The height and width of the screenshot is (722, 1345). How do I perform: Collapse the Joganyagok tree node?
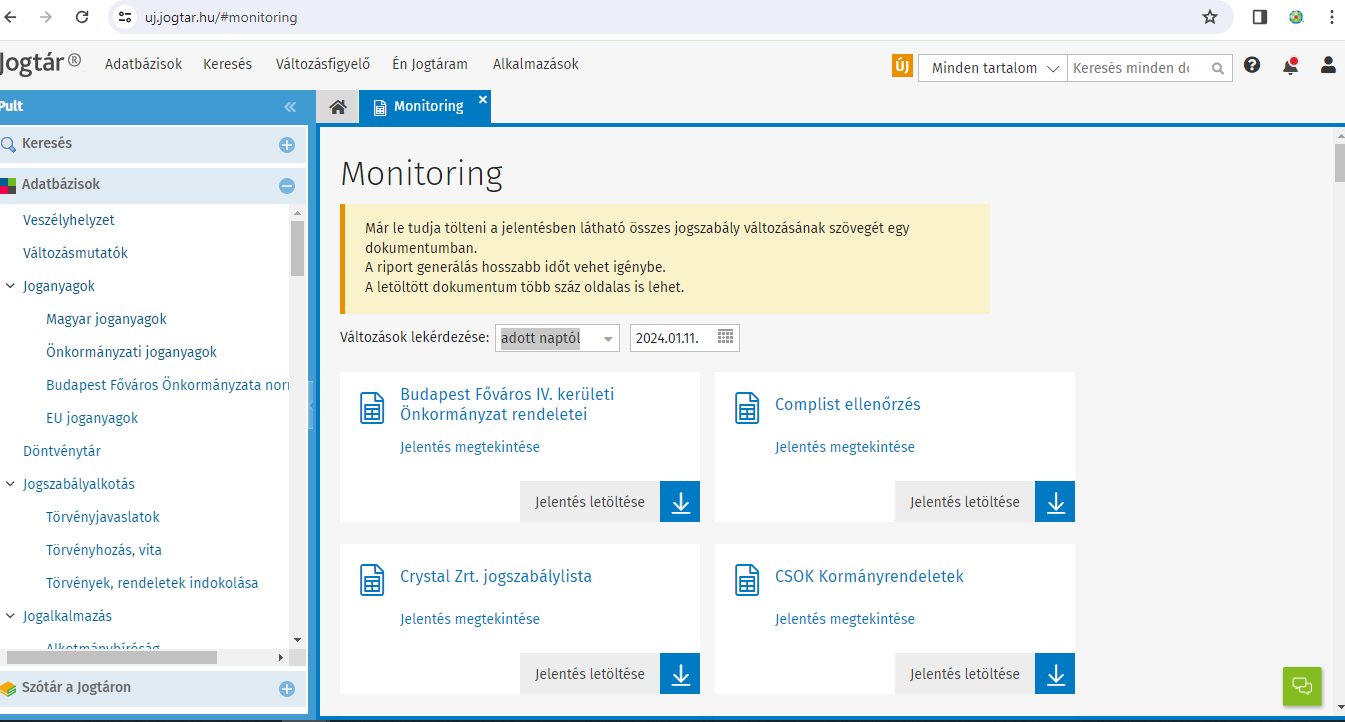point(10,286)
